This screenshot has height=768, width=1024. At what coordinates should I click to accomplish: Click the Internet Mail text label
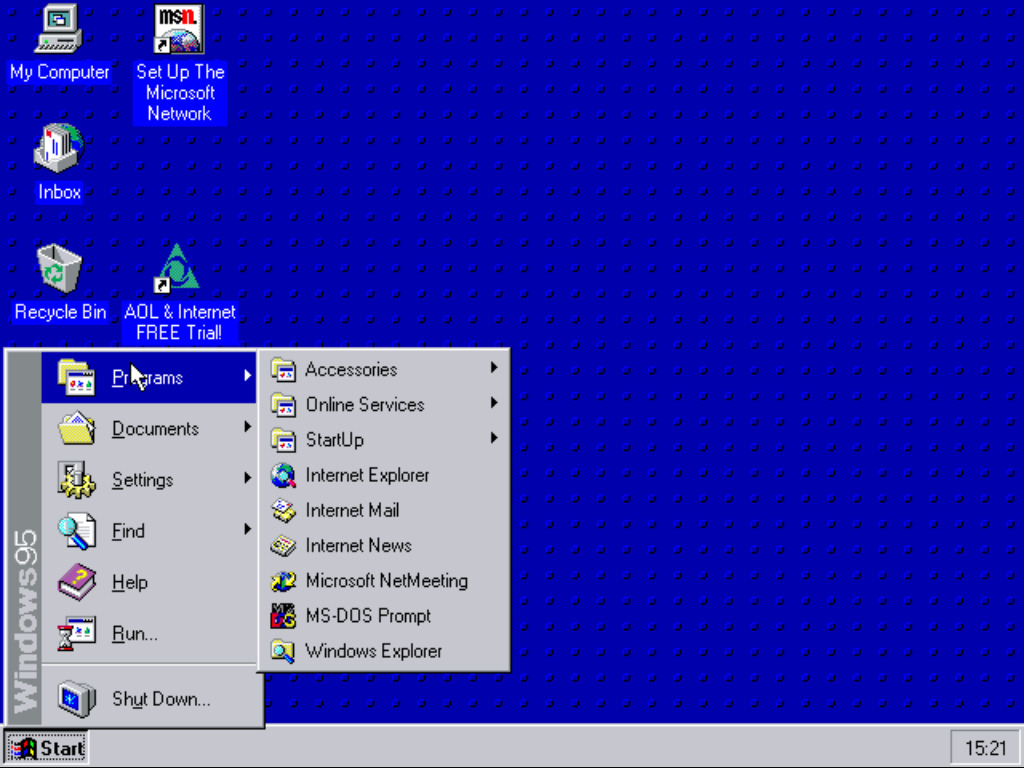[352, 511]
